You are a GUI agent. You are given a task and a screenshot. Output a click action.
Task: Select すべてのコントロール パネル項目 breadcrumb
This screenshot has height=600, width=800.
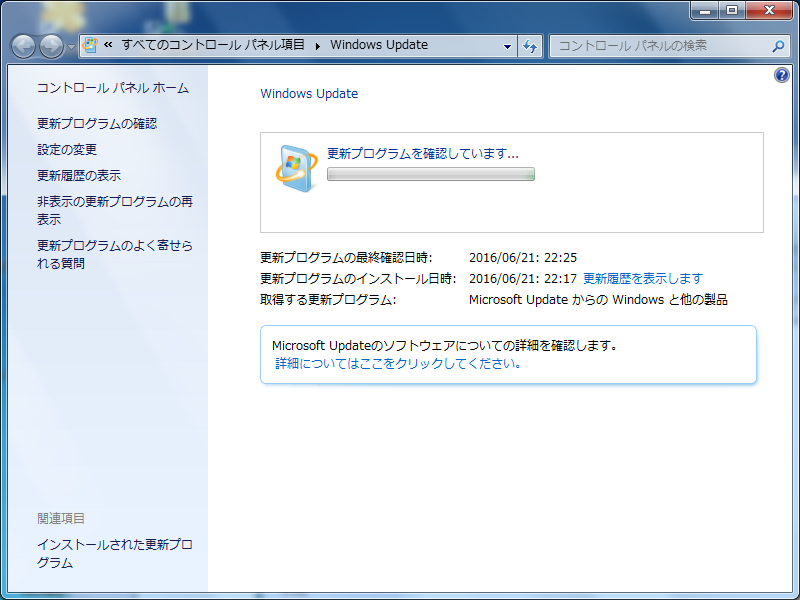point(213,45)
